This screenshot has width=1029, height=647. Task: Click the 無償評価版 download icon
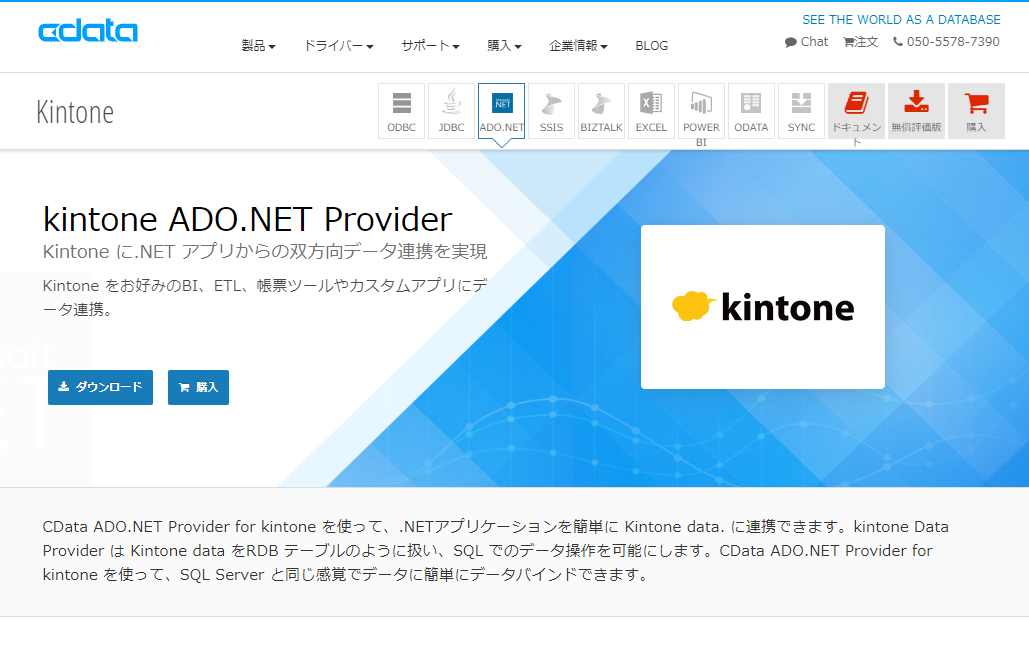pos(916,111)
